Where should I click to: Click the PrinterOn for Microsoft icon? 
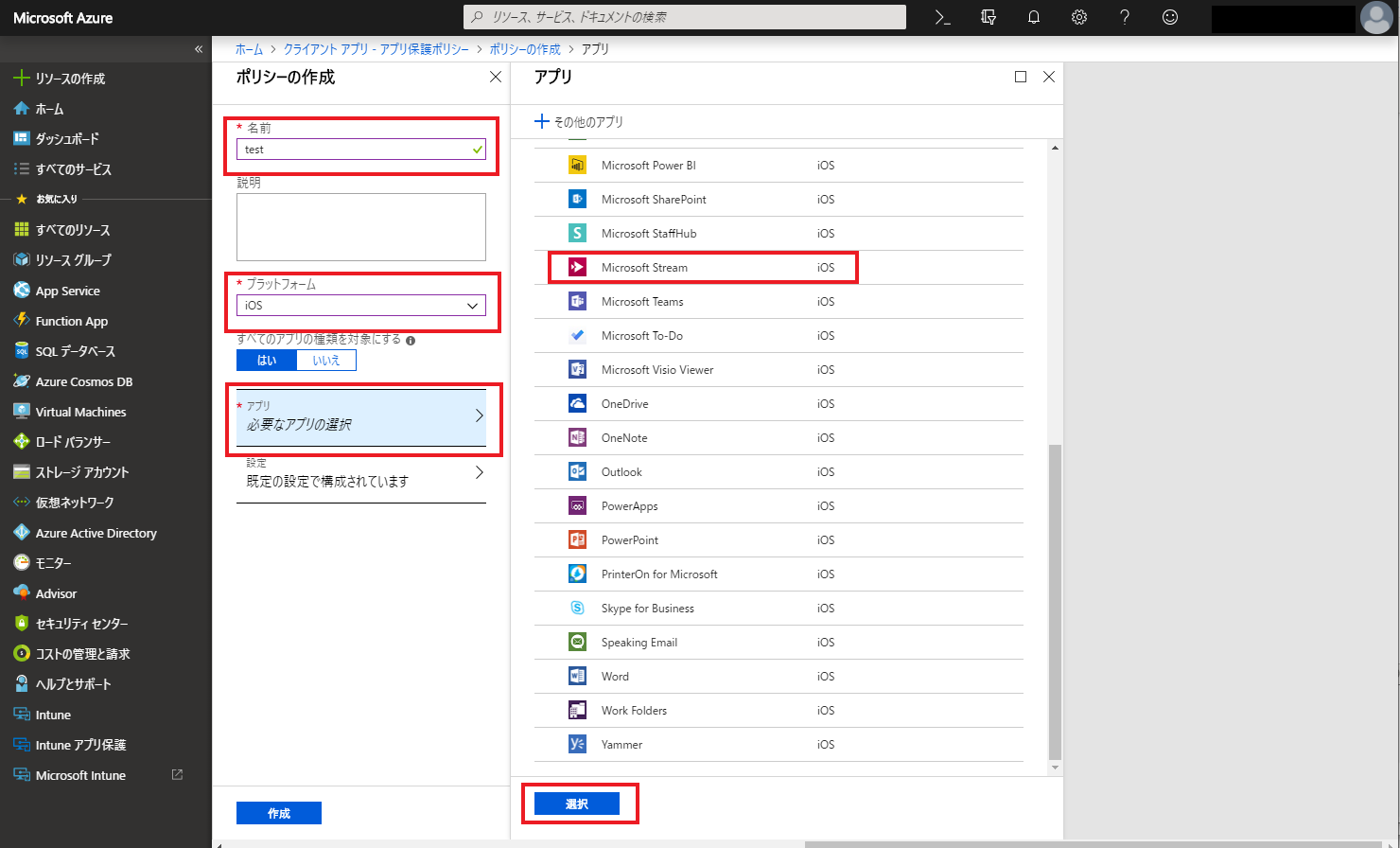(577, 574)
